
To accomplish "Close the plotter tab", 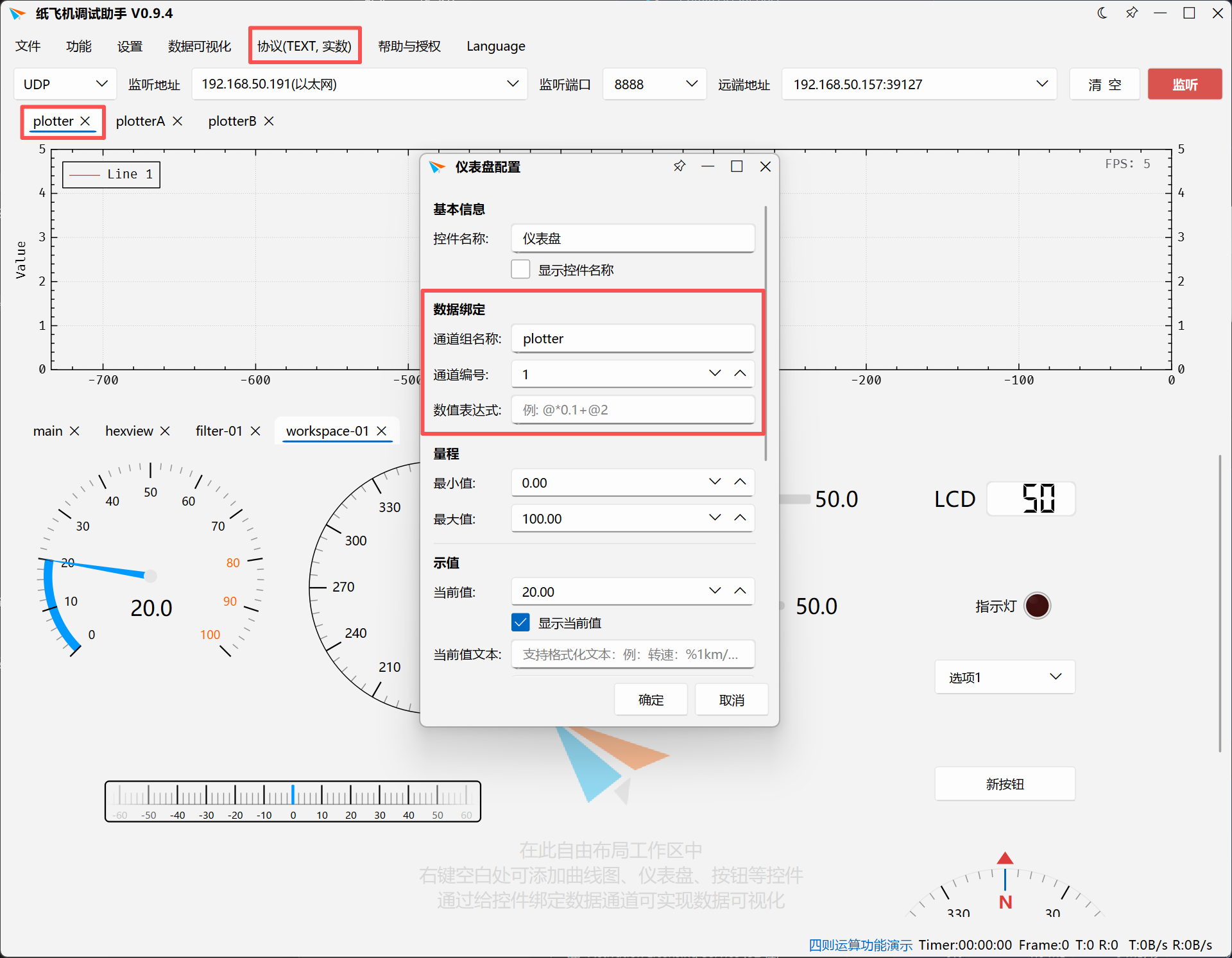I will 85,121.
